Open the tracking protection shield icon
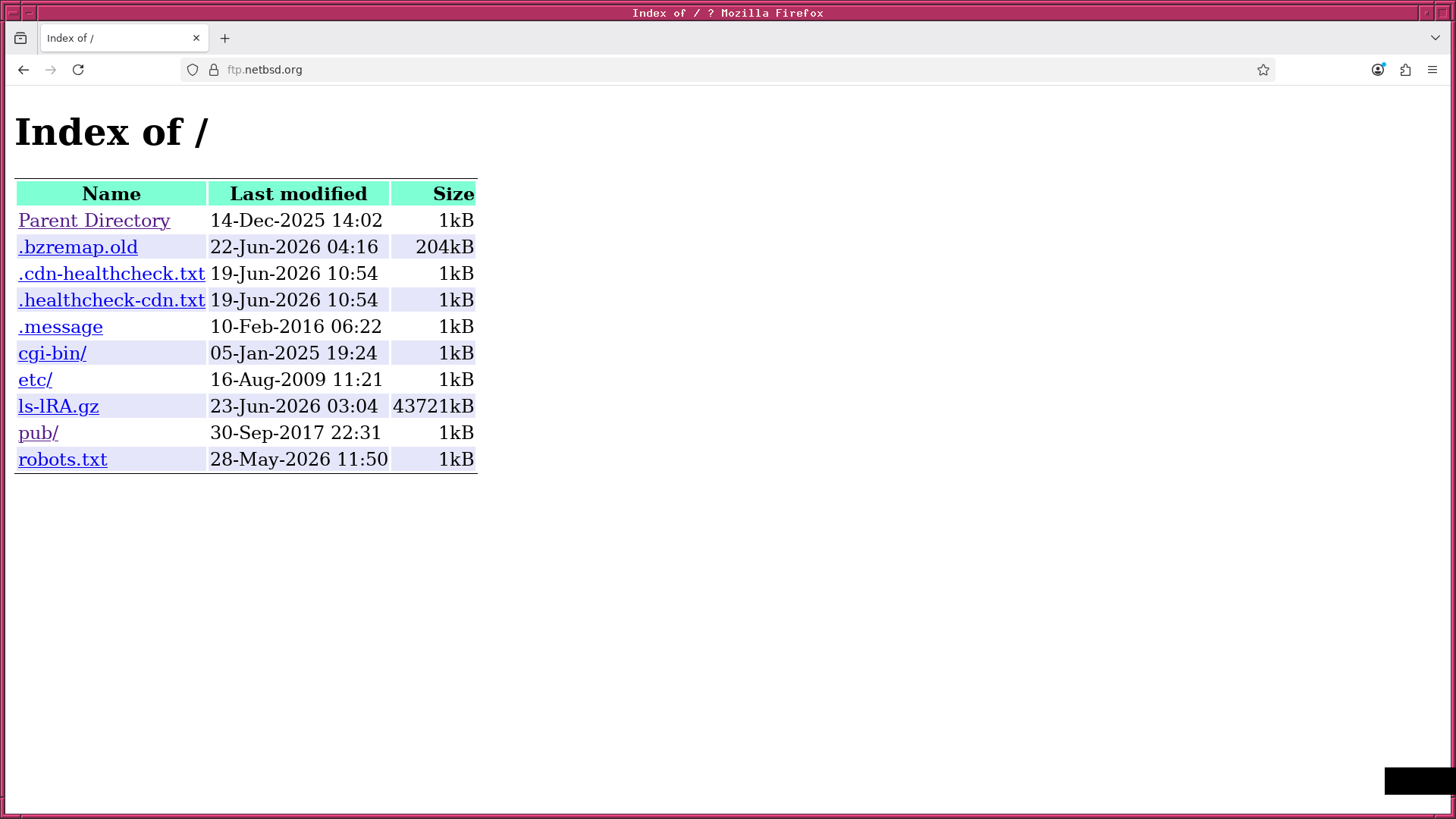This screenshot has height=819, width=1456. pyautogui.click(x=193, y=70)
